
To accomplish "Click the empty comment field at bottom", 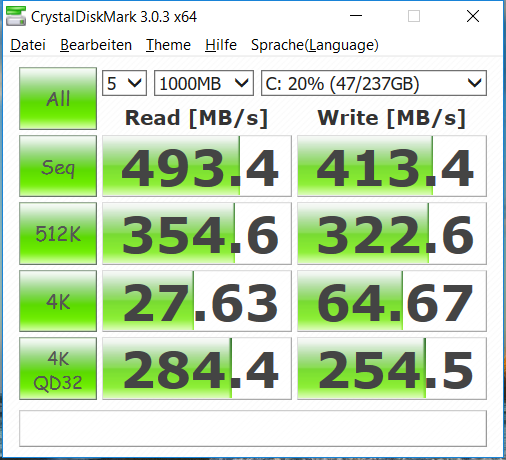I will 253,429.
